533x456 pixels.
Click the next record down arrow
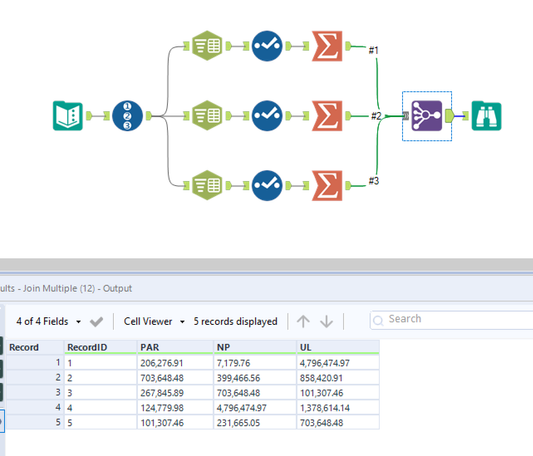coord(327,321)
